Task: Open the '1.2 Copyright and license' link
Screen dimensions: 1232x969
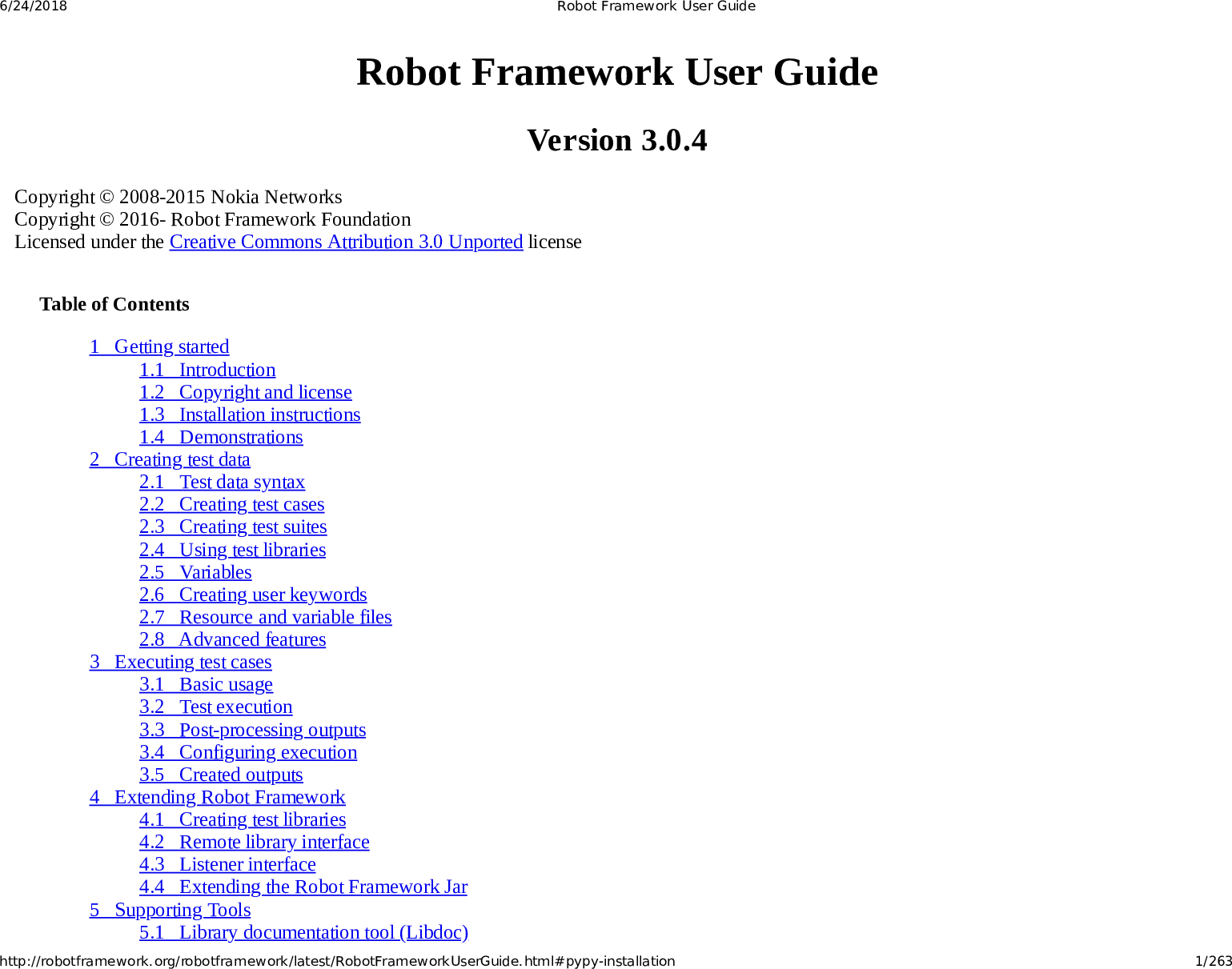Action: (245, 392)
